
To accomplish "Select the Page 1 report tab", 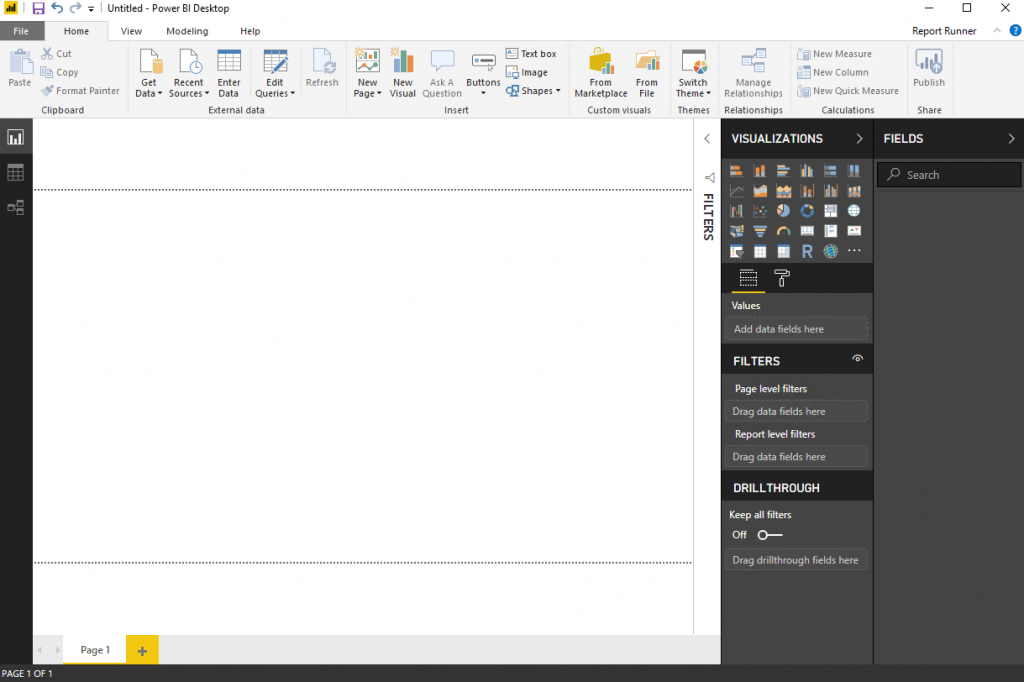I will click(95, 650).
